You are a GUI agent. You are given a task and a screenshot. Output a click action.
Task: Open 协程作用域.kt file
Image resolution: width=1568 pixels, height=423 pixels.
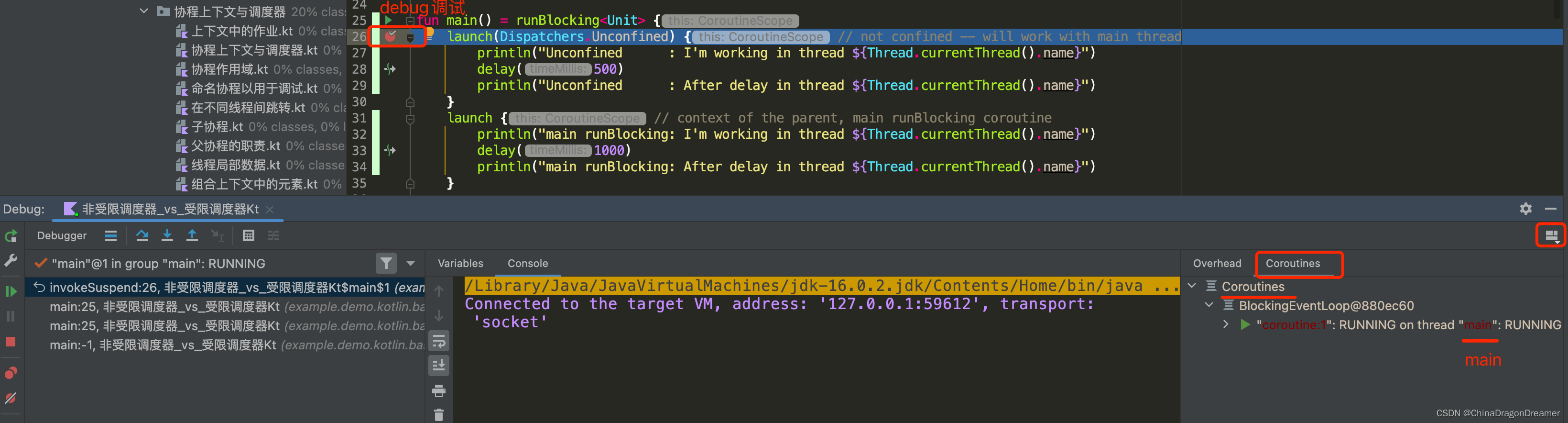tap(229, 69)
